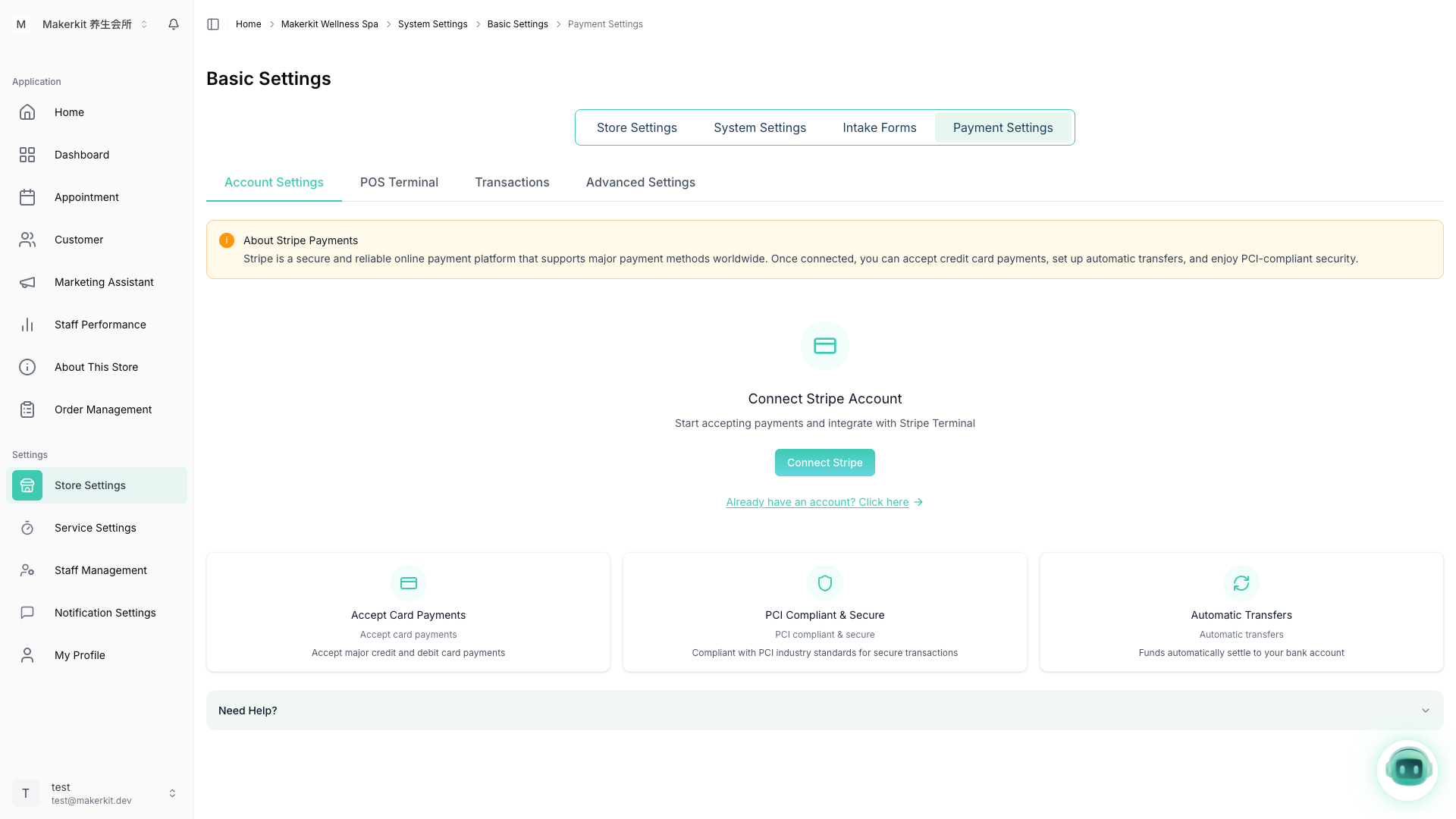1456x819 pixels.
Task: Open the Customer management section
Action: [79, 240]
